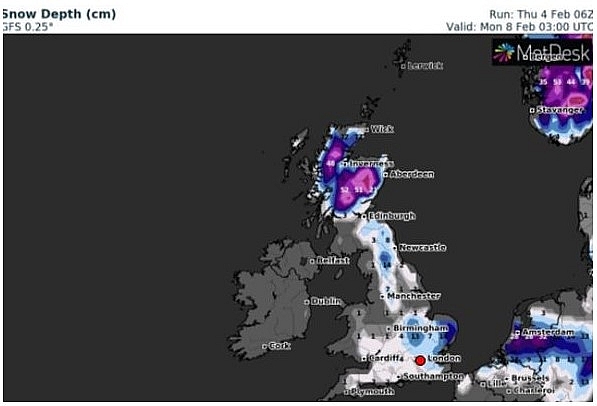Select the Manchester city label
The width and height of the screenshot is (597, 406).
(413, 296)
